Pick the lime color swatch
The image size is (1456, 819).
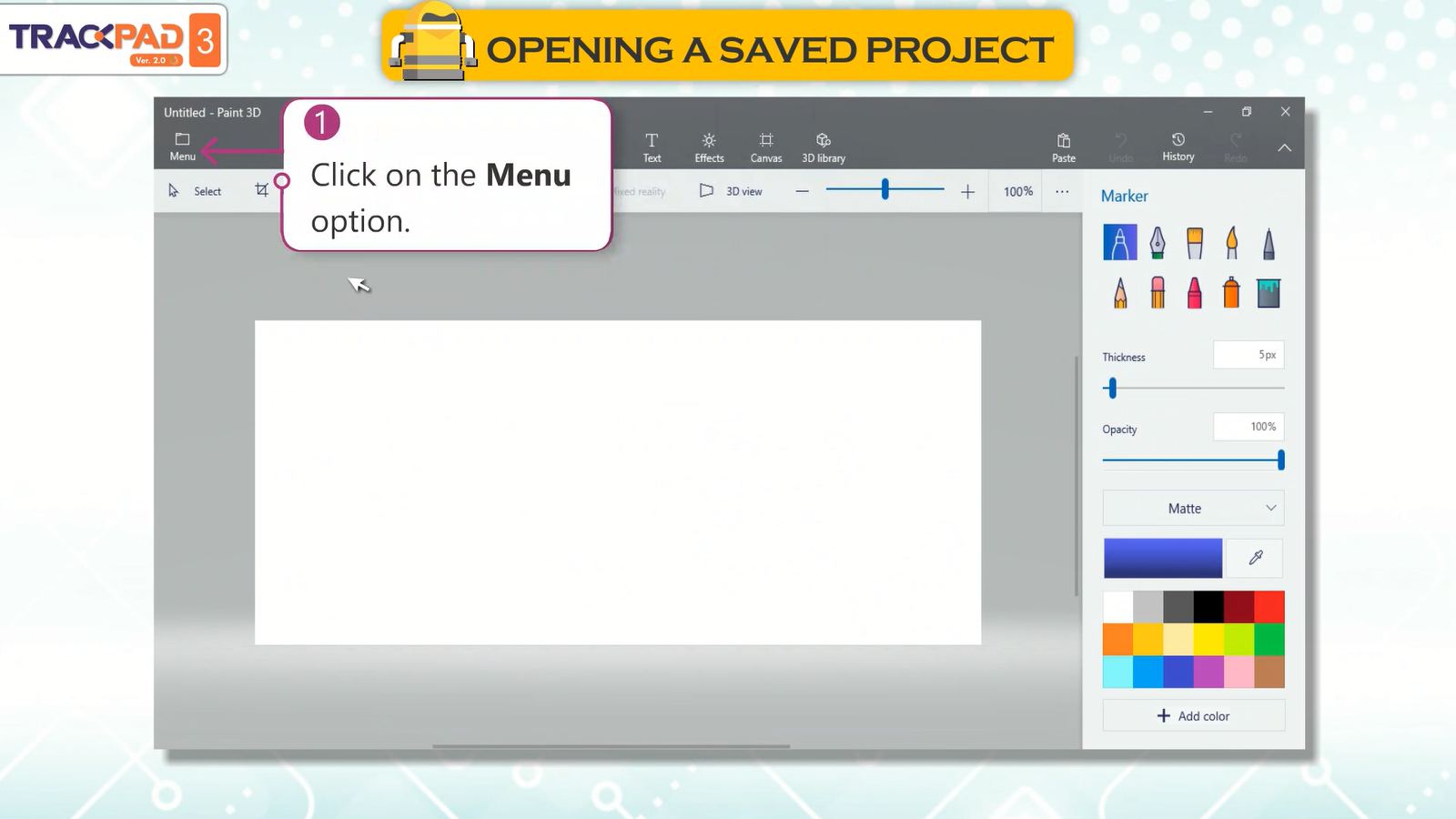pyautogui.click(x=1239, y=639)
